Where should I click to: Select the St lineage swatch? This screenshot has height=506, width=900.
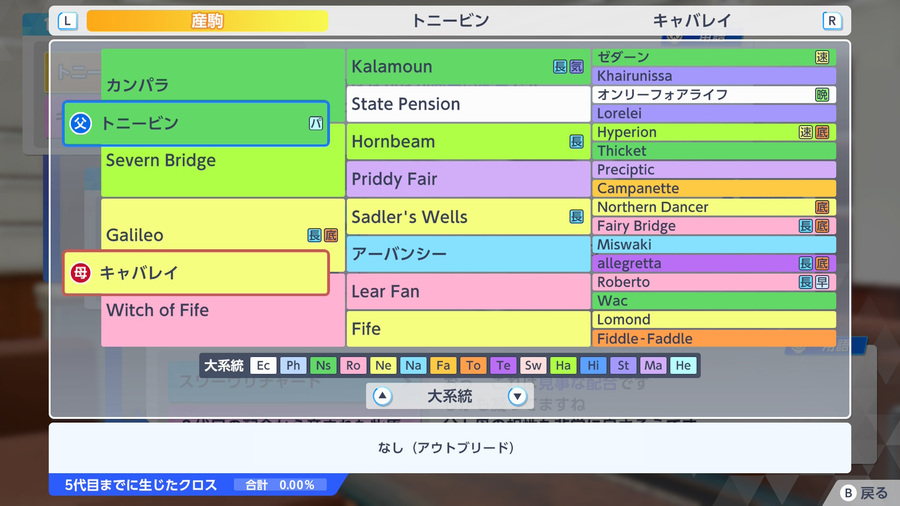[x=623, y=365]
